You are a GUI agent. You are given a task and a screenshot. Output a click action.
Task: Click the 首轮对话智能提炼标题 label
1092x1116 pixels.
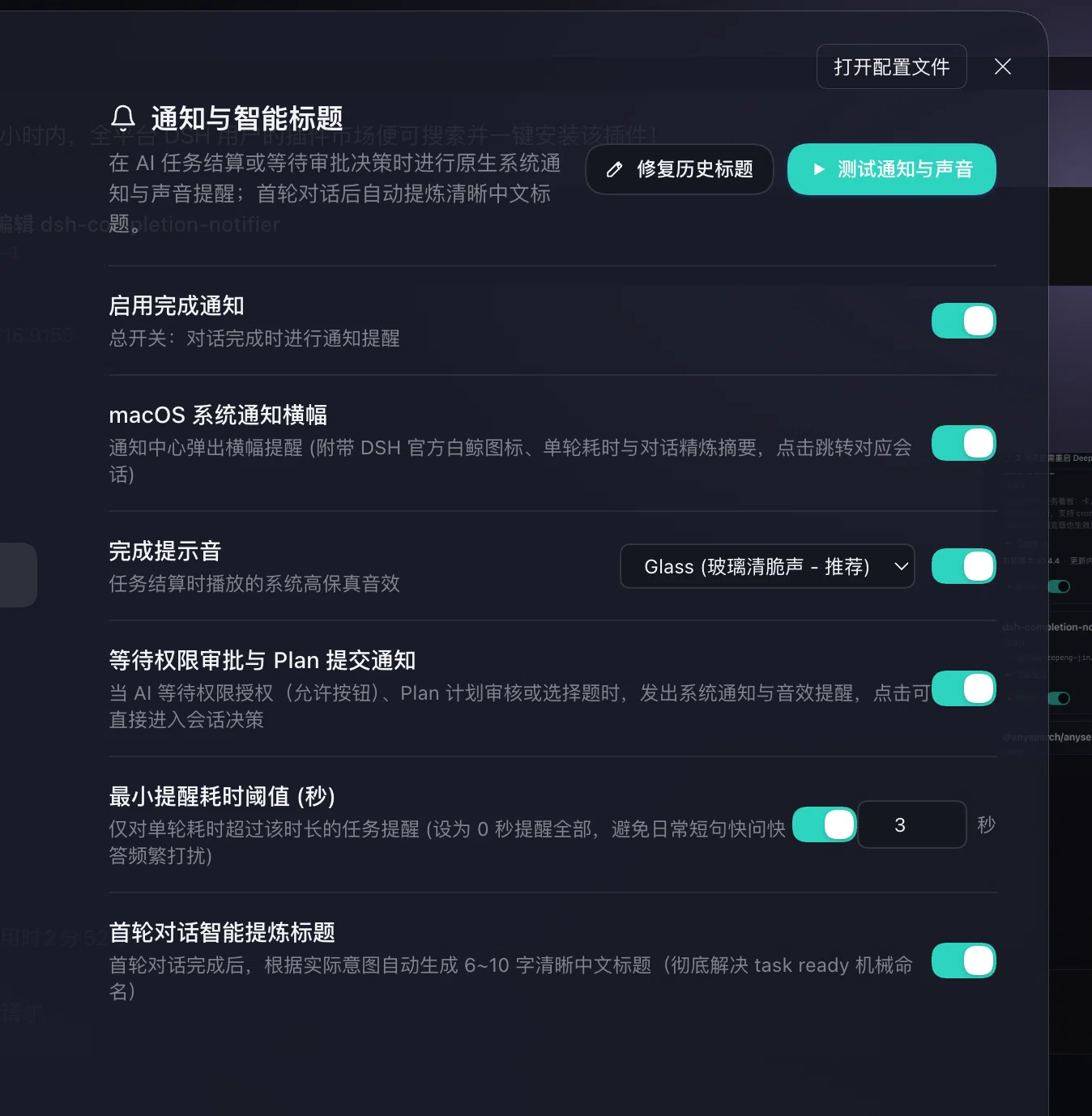222,932
